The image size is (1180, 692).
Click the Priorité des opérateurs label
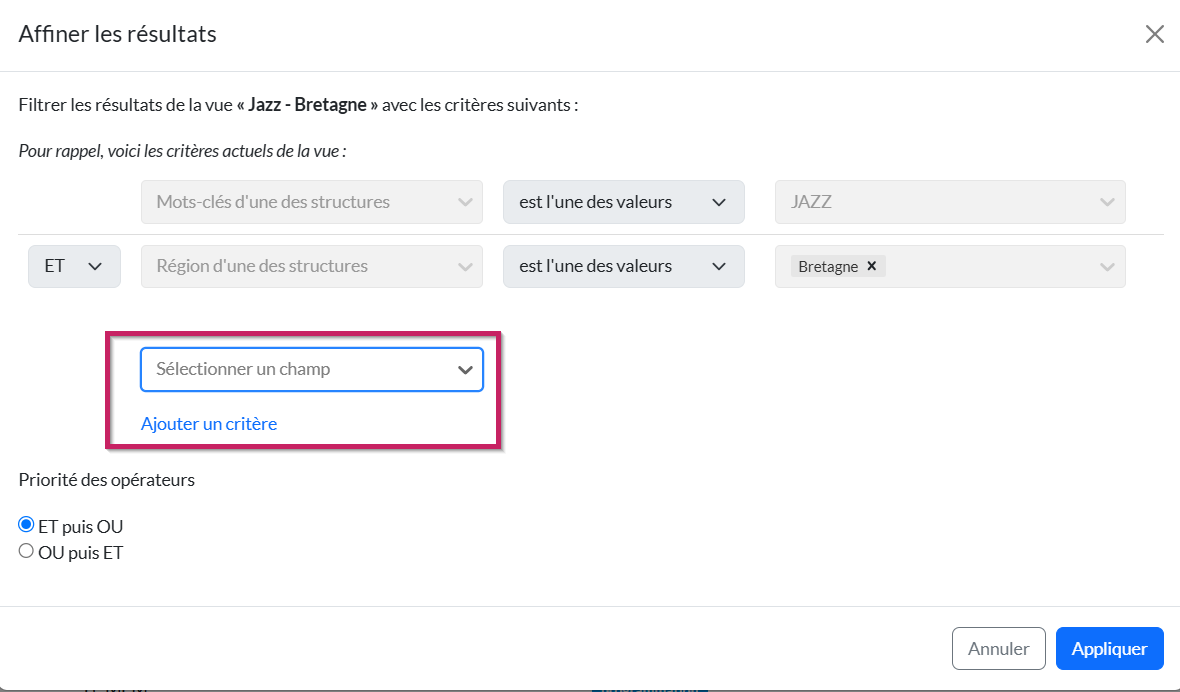107,480
